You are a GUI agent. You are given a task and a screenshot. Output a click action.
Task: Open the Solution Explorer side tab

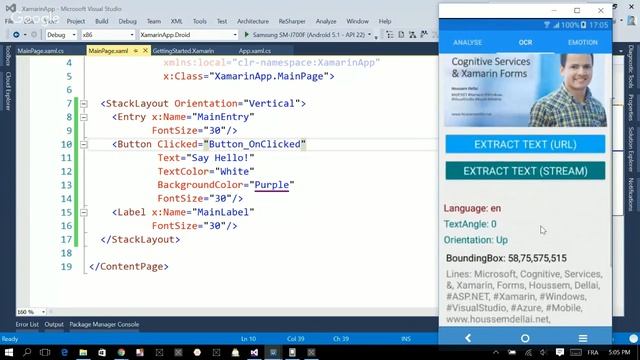click(631, 149)
